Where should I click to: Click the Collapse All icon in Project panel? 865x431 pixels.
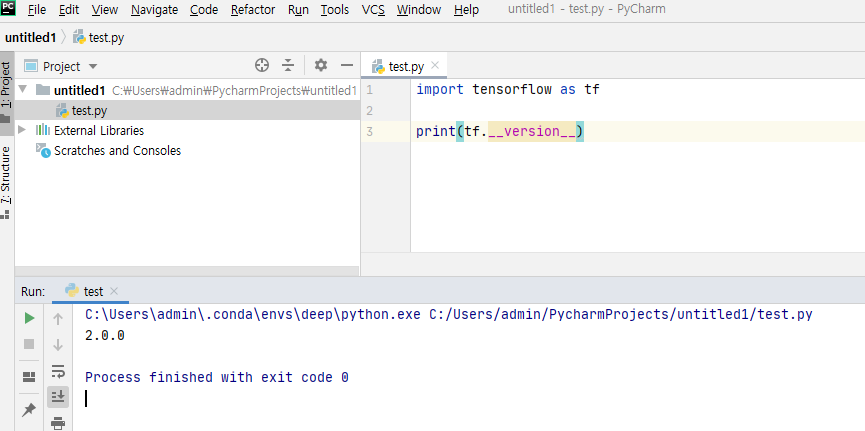[x=288, y=66]
